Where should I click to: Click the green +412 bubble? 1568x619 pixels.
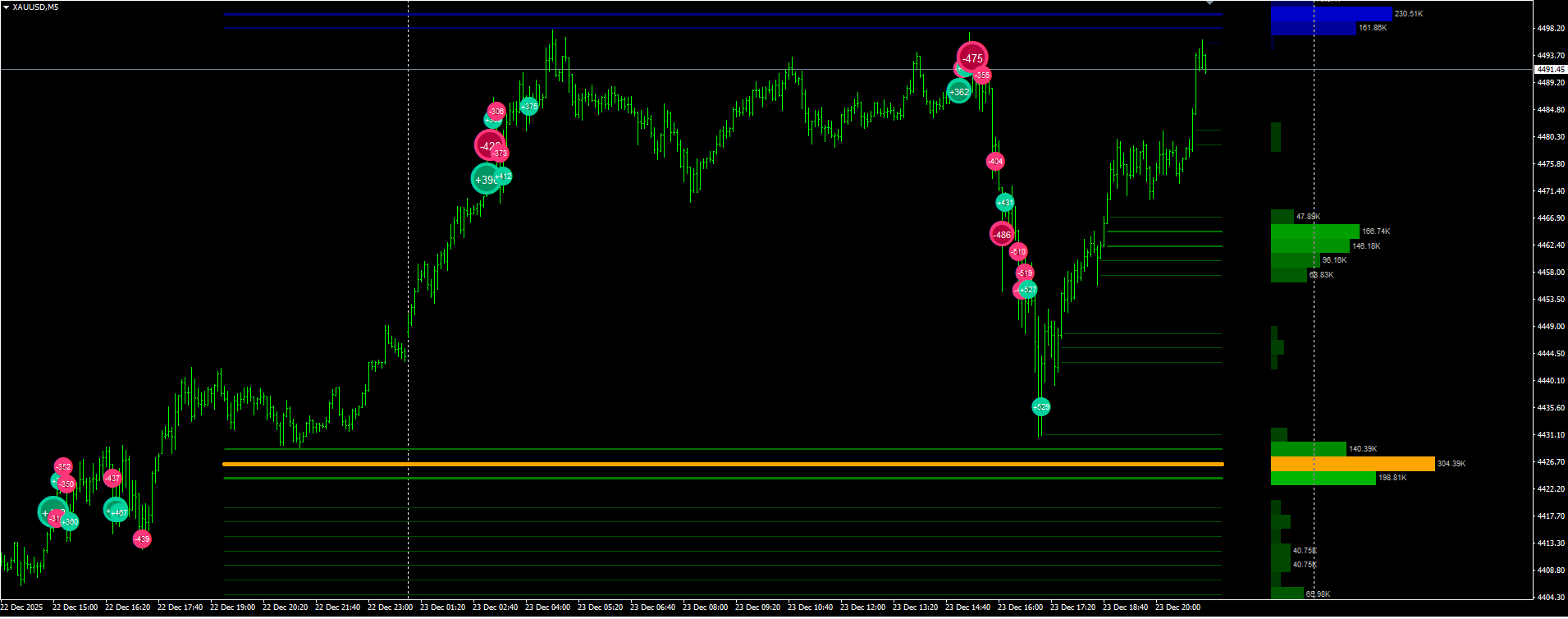click(x=503, y=177)
